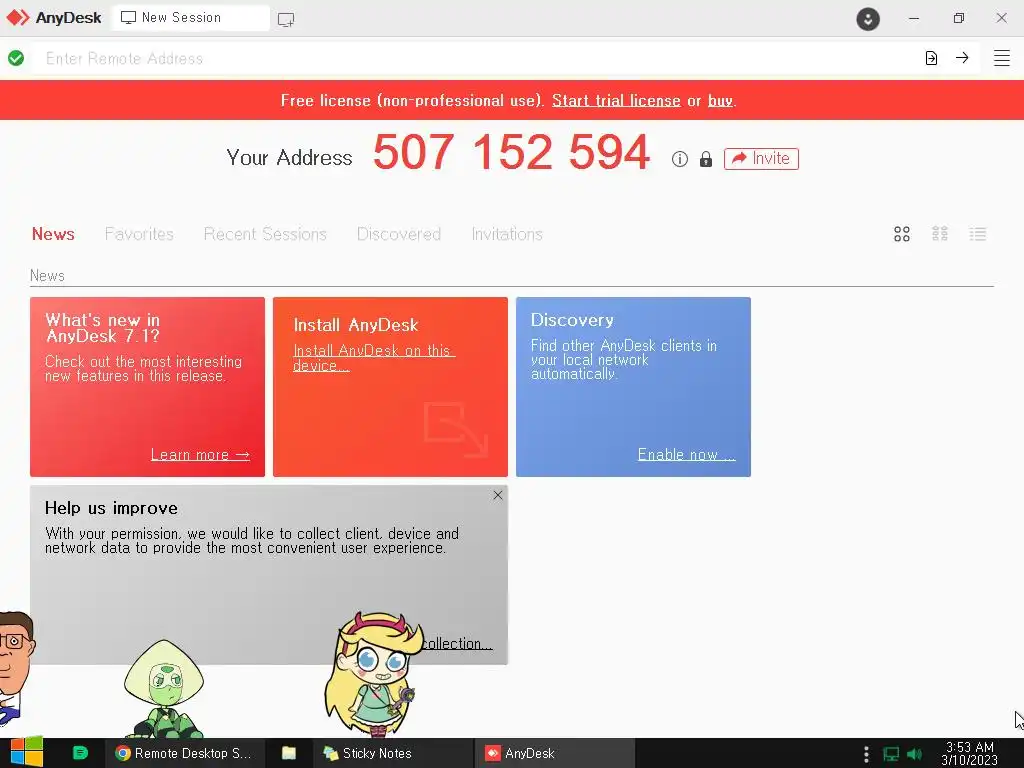This screenshot has width=1024, height=768.
Task: Open the hamburger main menu
Action: tap(1002, 58)
